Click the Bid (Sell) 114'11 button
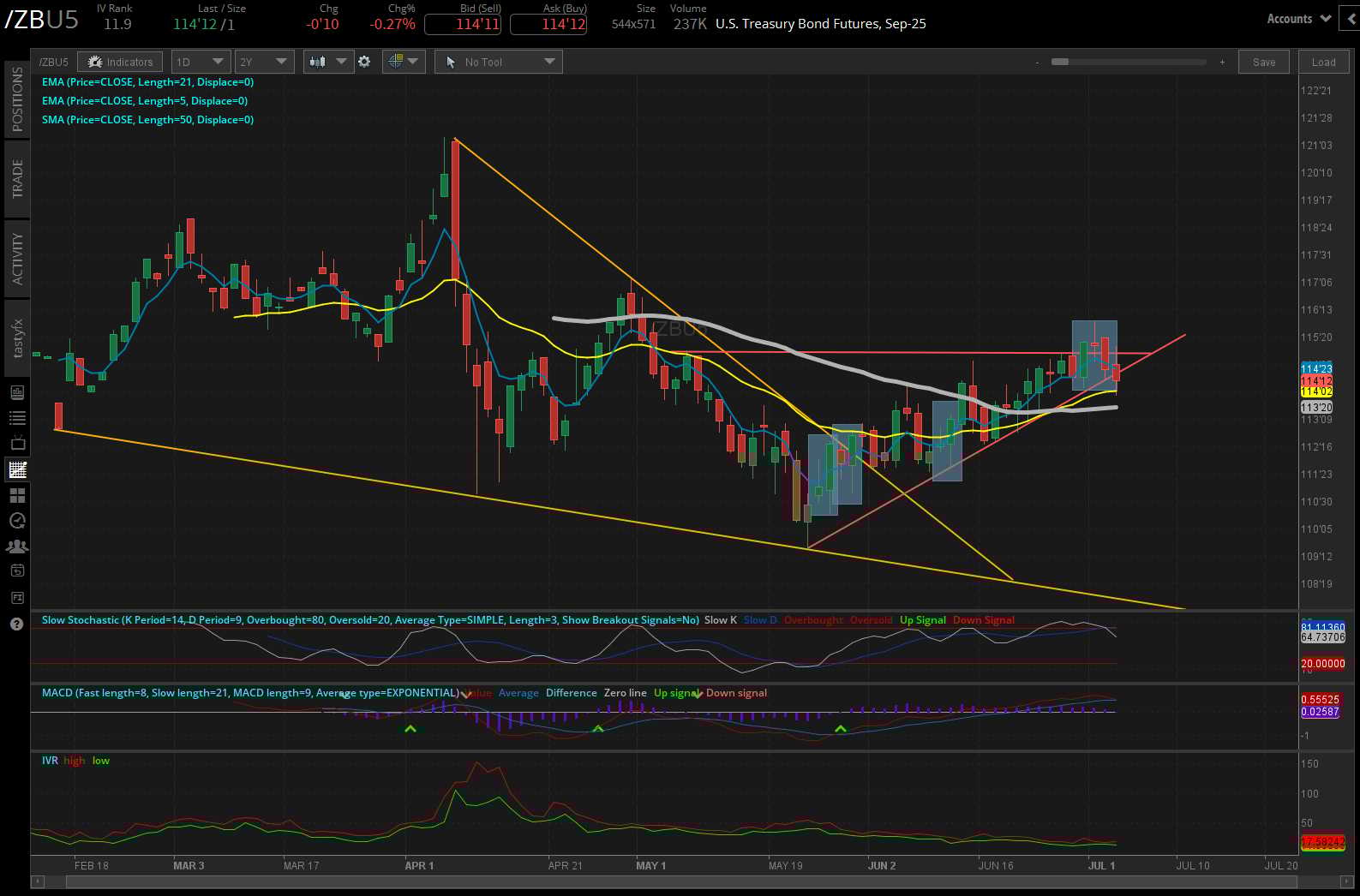The width and height of the screenshot is (1360, 896). [x=463, y=24]
